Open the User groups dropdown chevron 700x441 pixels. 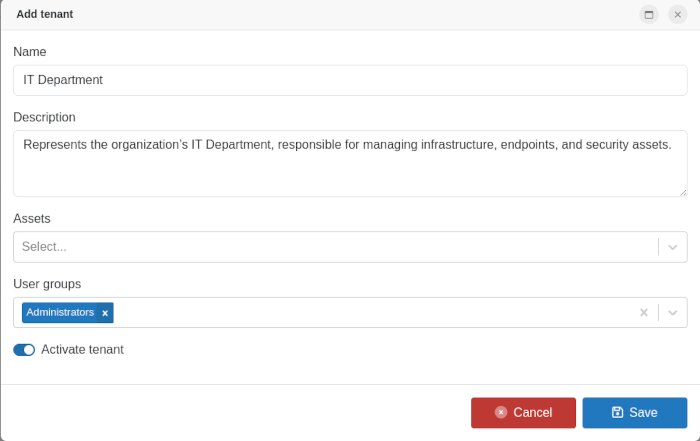673,312
